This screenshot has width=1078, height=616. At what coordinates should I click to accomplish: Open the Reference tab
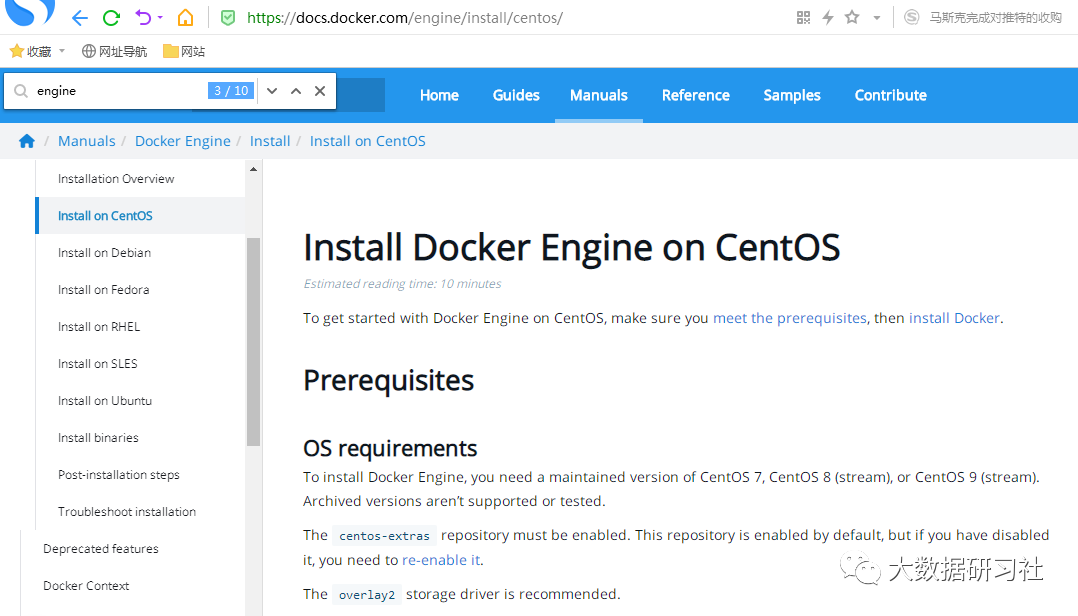click(x=696, y=96)
